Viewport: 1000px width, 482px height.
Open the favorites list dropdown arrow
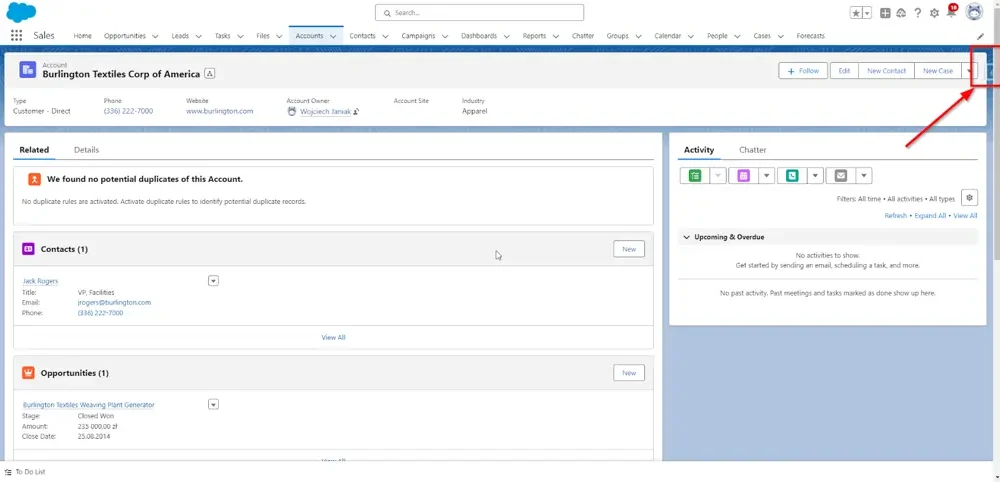pyautogui.click(x=867, y=13)
